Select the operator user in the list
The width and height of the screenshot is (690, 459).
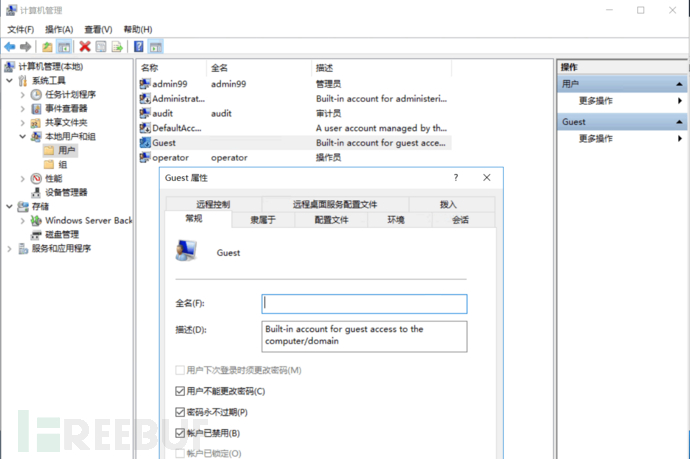(171, 157)
